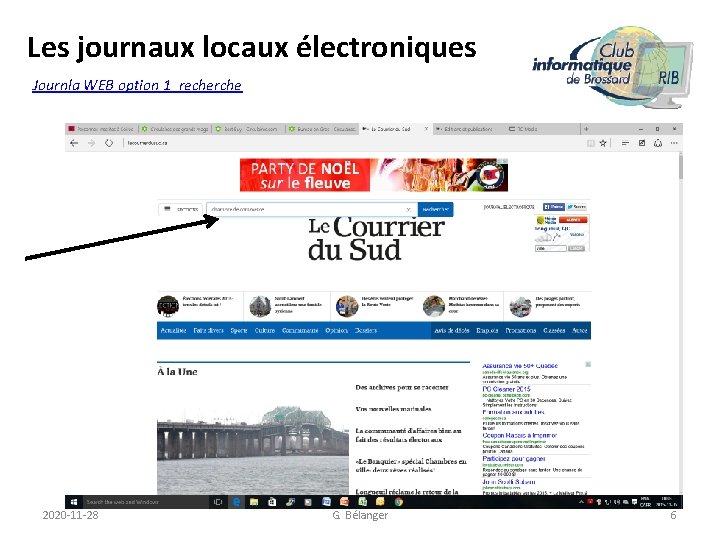The image size is (720, 540).
Task: Open the Actualités menu item
Action: click(x=173, y=331)
